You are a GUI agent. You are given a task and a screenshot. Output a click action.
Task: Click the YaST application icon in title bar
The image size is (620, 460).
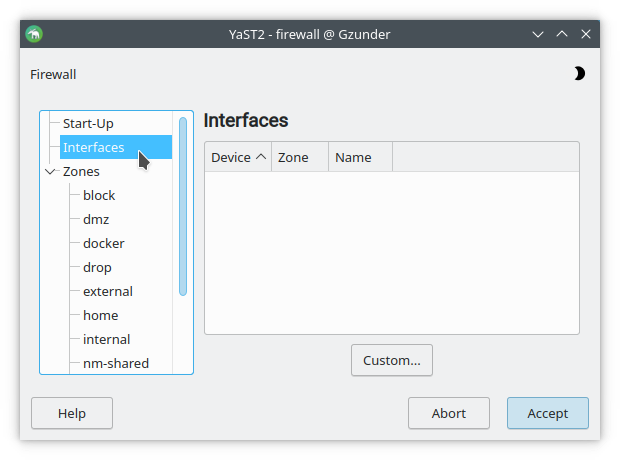(x=34, y=35)
